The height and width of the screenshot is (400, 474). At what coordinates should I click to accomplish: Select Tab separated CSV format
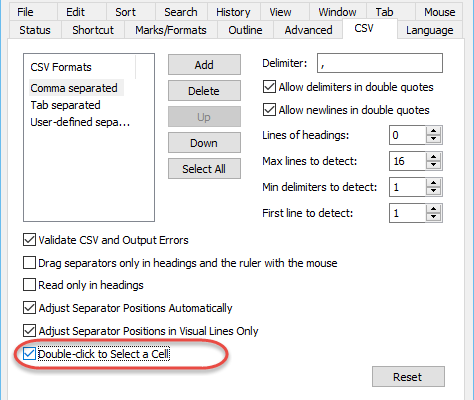[x=65, y=105]
